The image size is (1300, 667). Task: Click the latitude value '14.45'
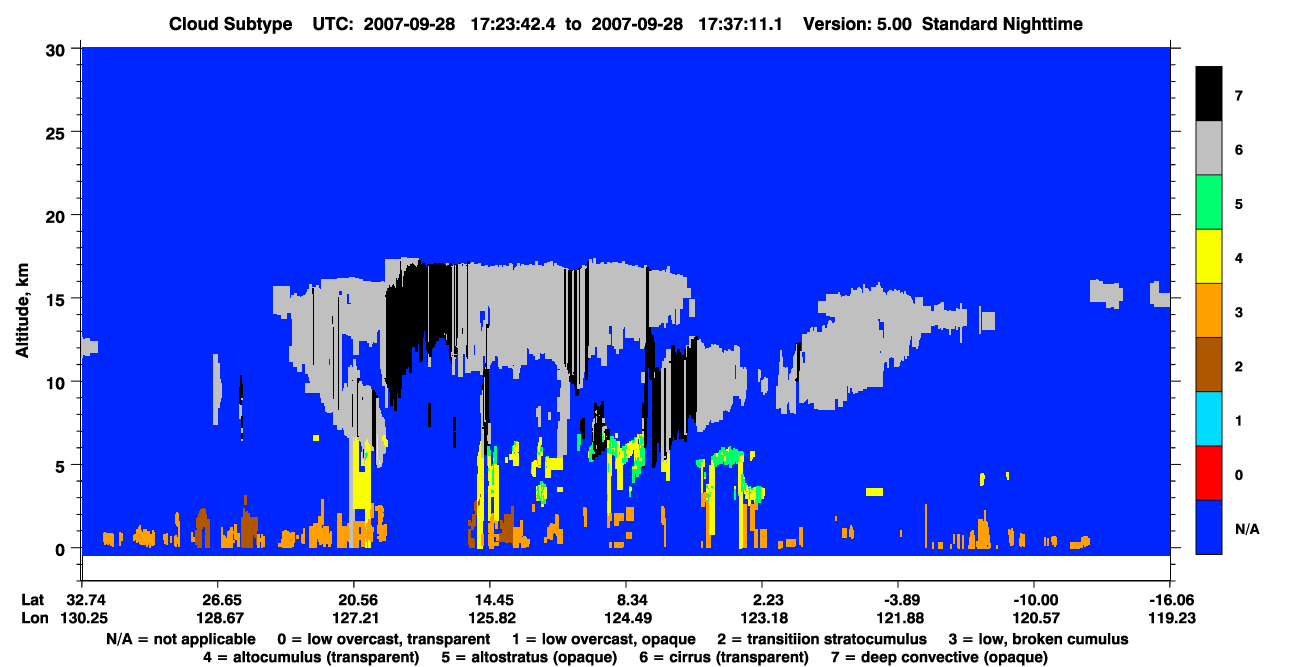pos(489,600)
